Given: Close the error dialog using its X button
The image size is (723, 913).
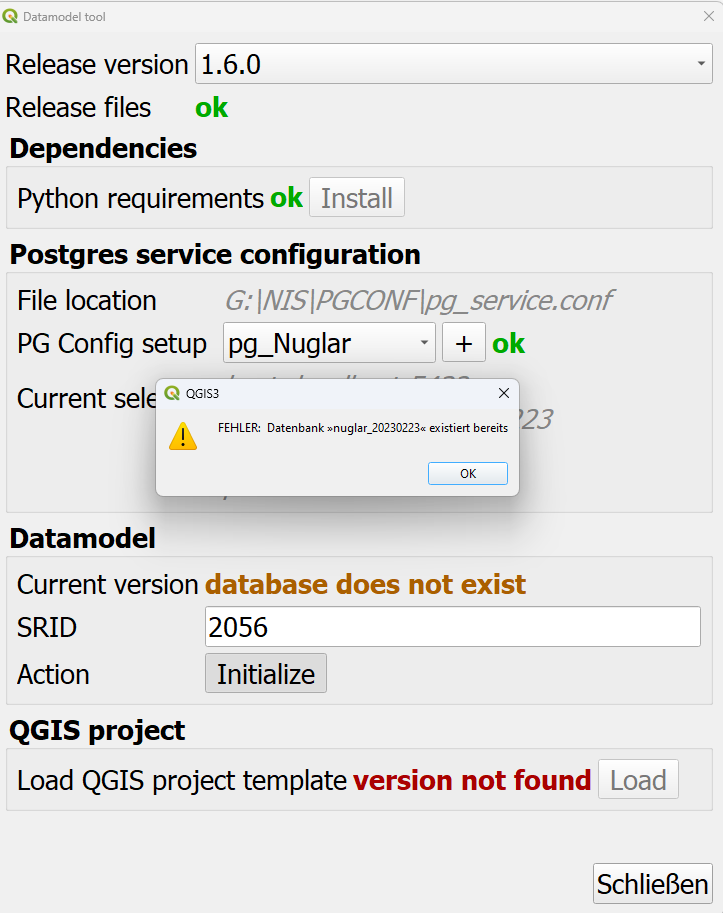Looking at the screenshot, I should [x=503, y=393].
